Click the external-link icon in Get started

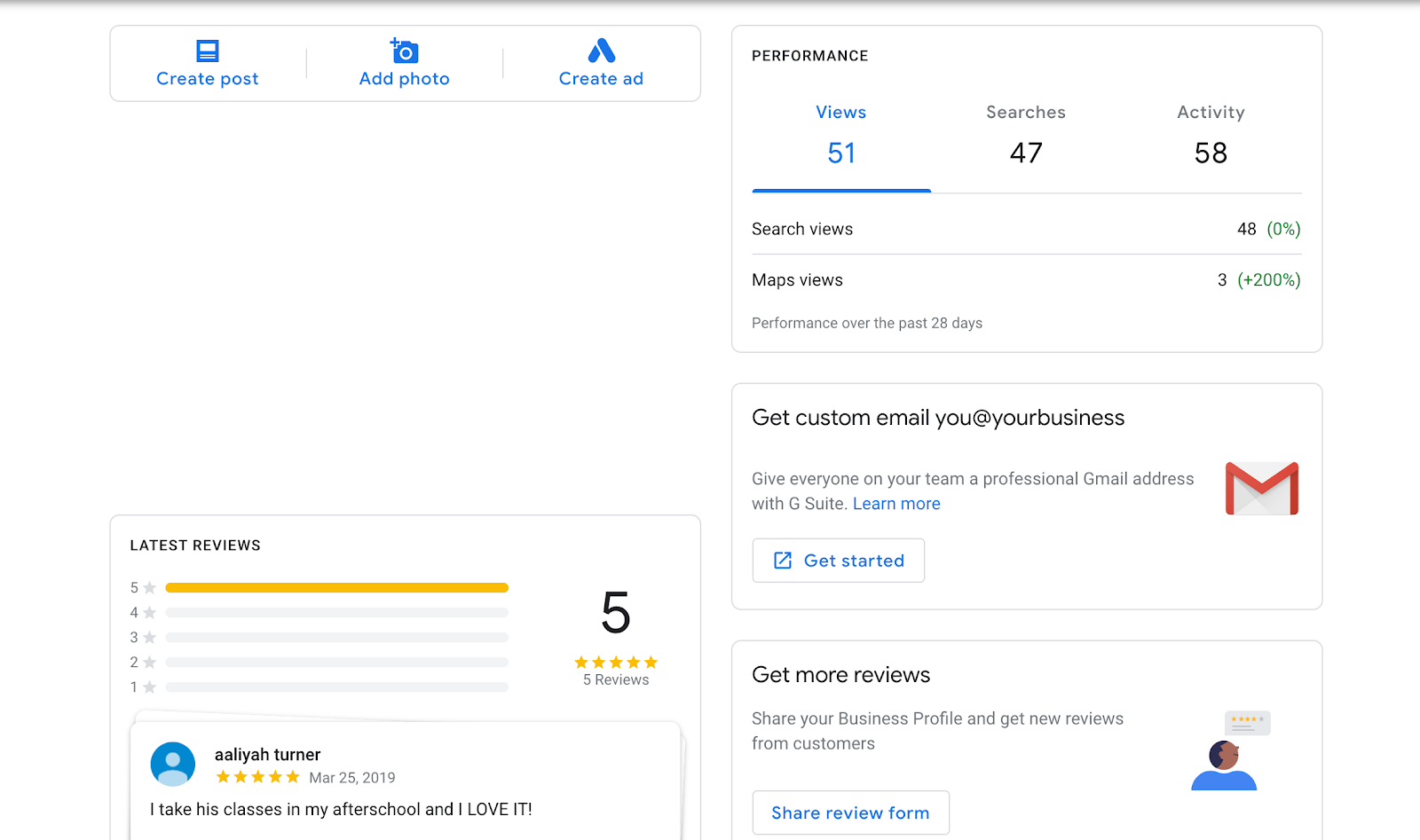pos(783,561)
